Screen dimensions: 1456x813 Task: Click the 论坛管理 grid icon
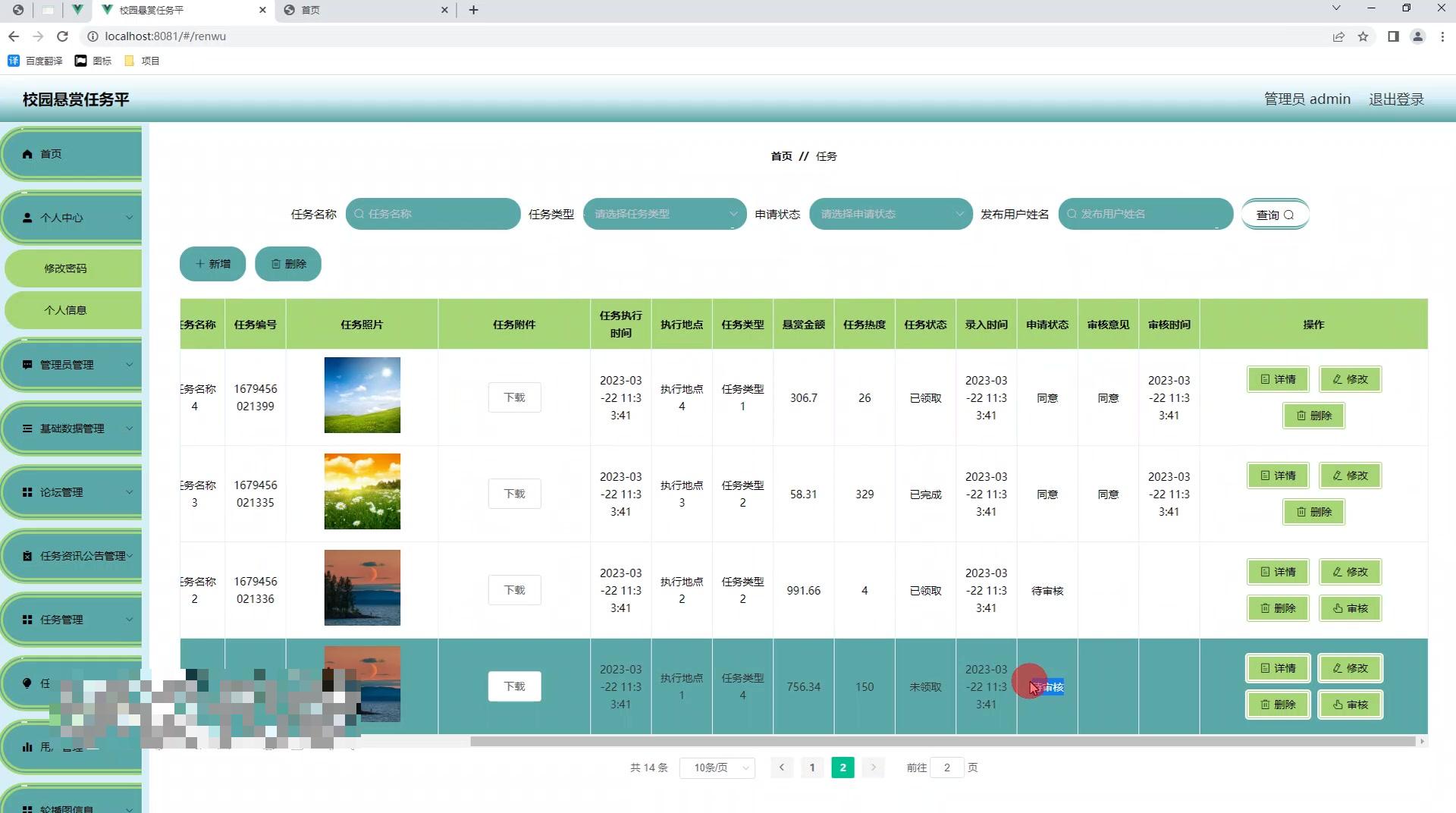(27, 491)
